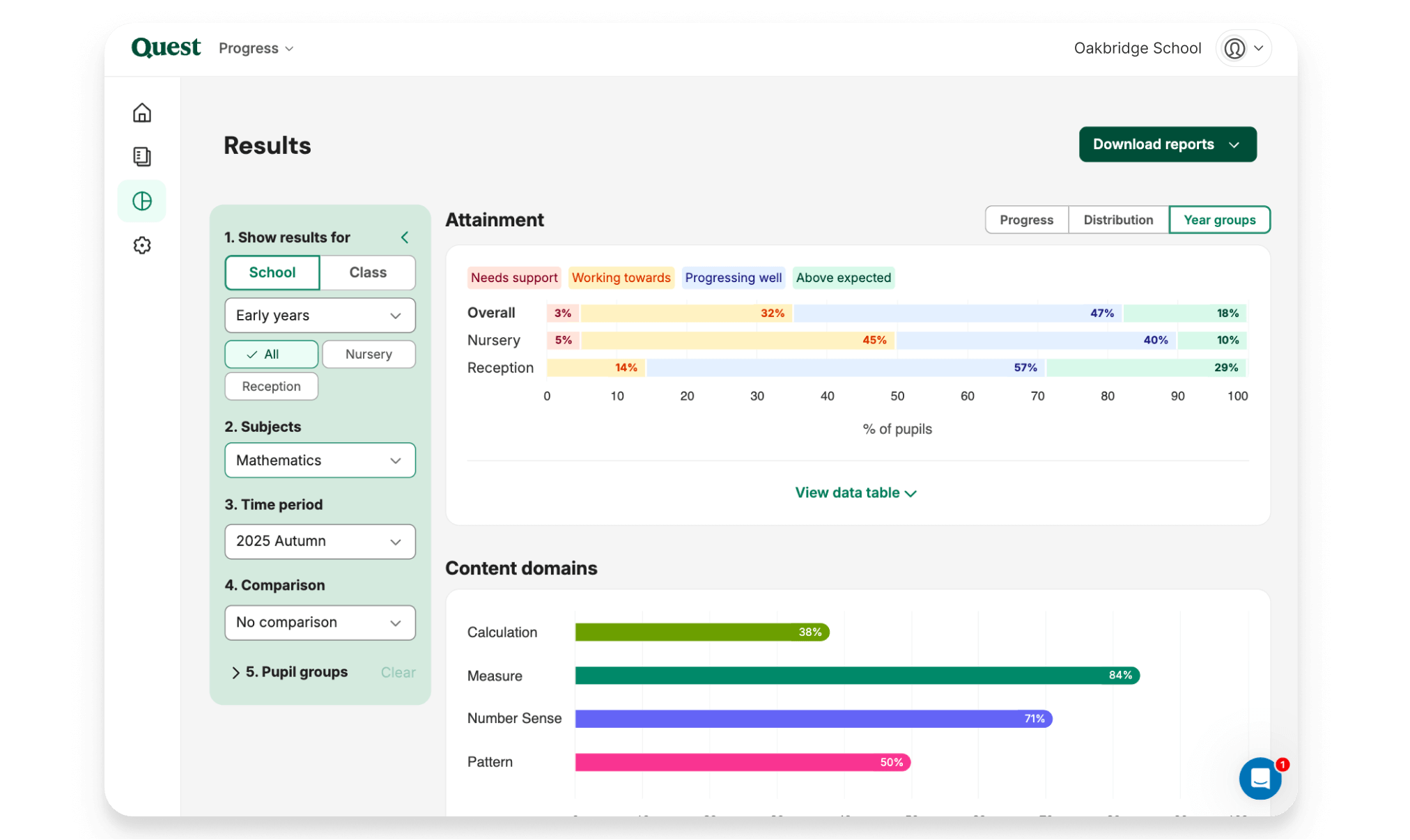
Task: Switch to the Distribution tab
Action: coord(1118,220)
